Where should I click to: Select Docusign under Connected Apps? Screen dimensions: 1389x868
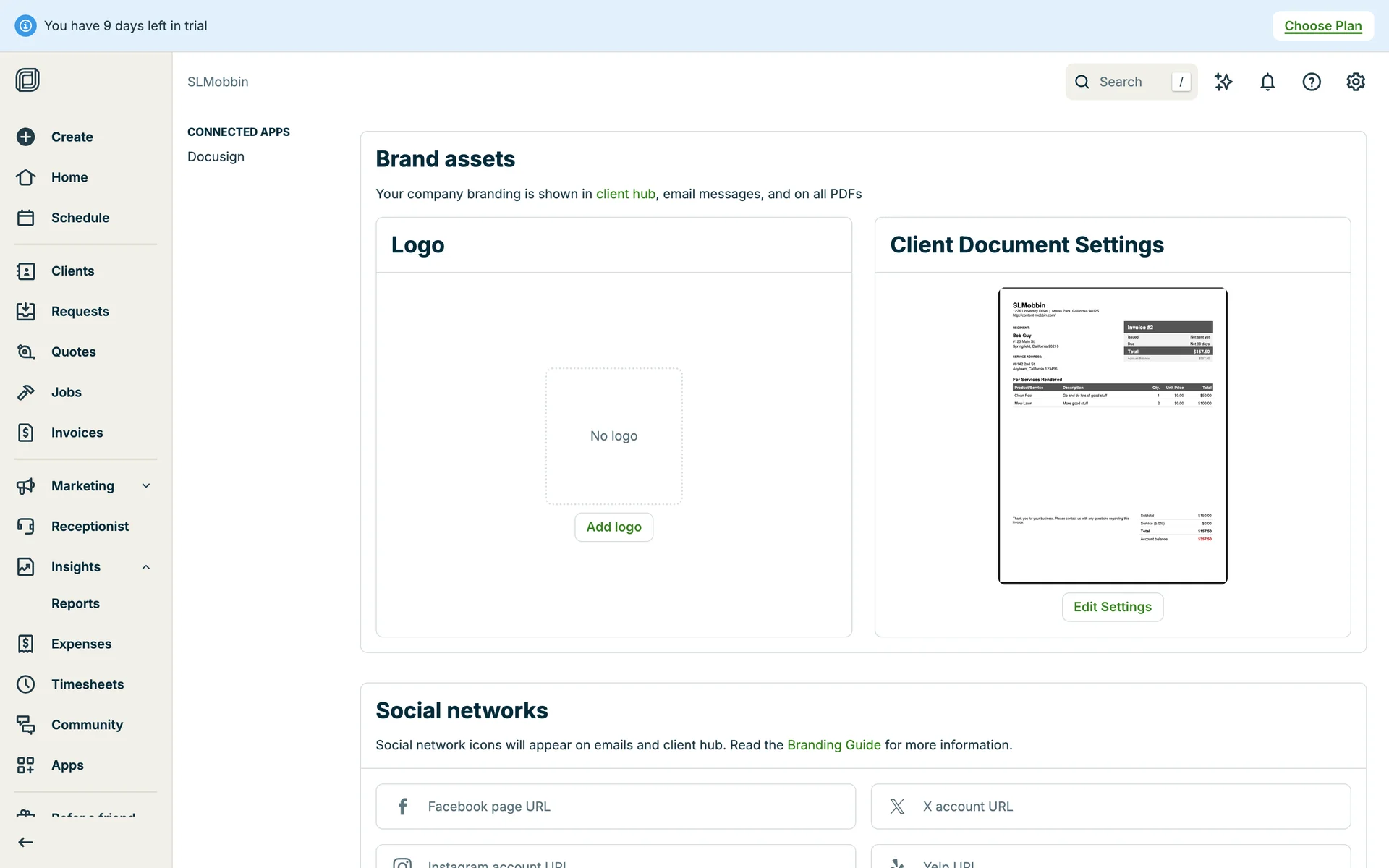point(216,157)
